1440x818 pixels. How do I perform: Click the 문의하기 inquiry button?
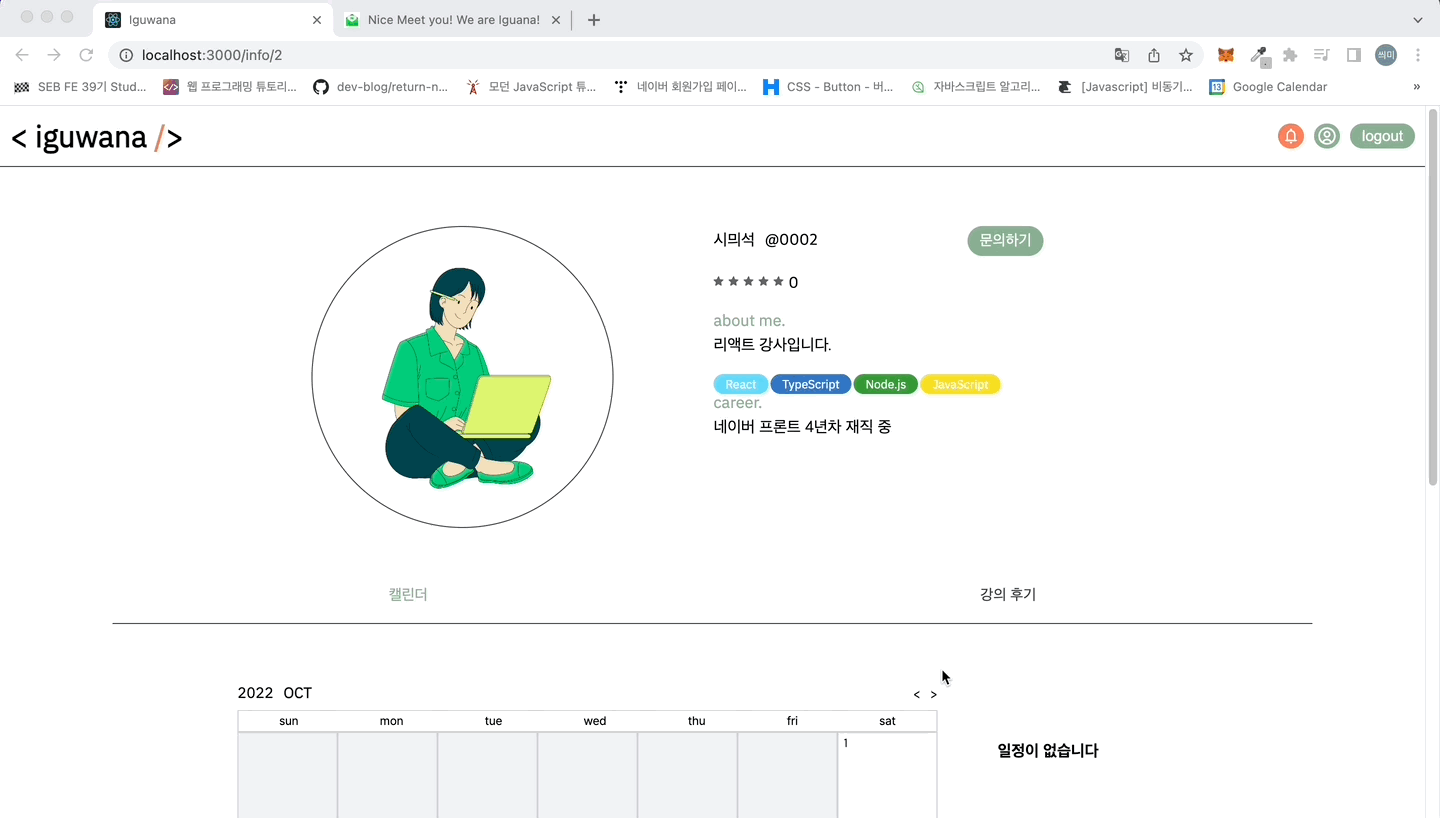click(x=1005, y=241)
